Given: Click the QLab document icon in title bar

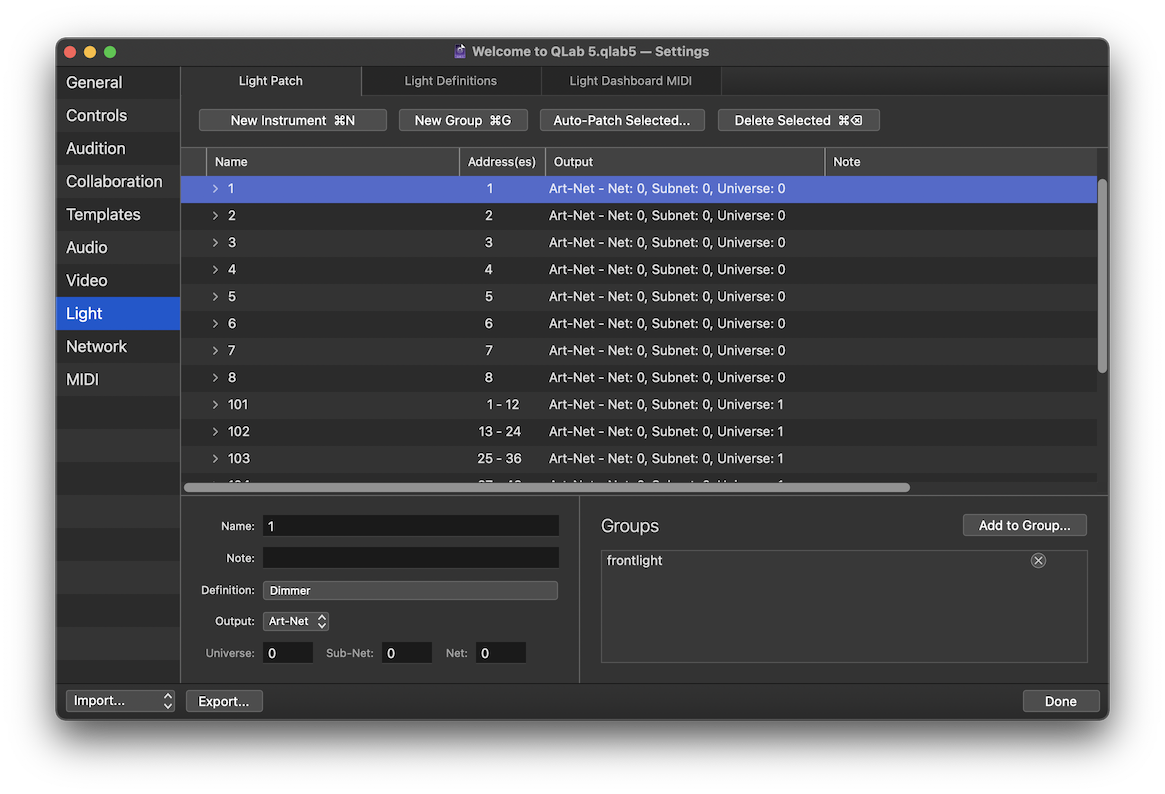Looking at the screenshot, I should tap(460, 51).
